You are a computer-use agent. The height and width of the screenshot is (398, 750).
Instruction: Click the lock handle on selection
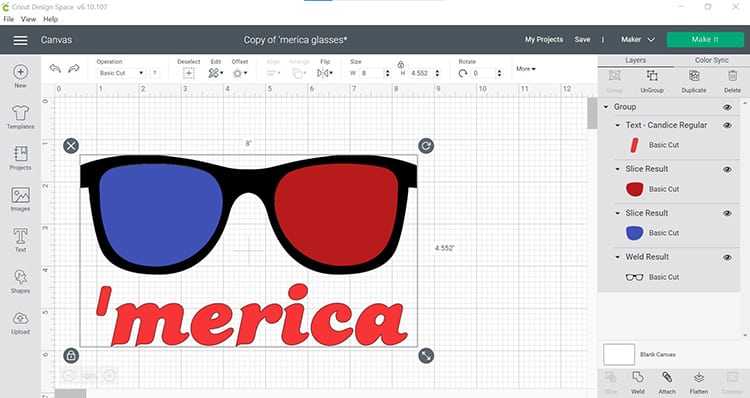[71, 355]
